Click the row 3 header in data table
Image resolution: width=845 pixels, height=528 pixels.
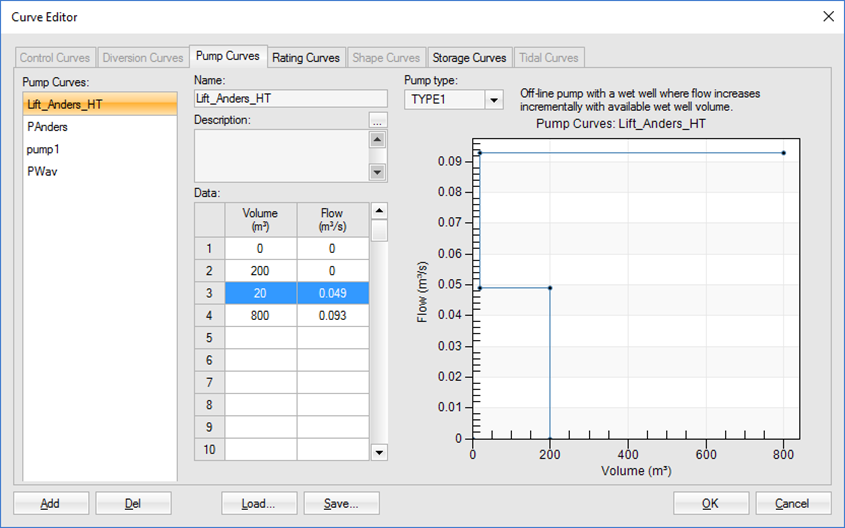pos(210,293)
